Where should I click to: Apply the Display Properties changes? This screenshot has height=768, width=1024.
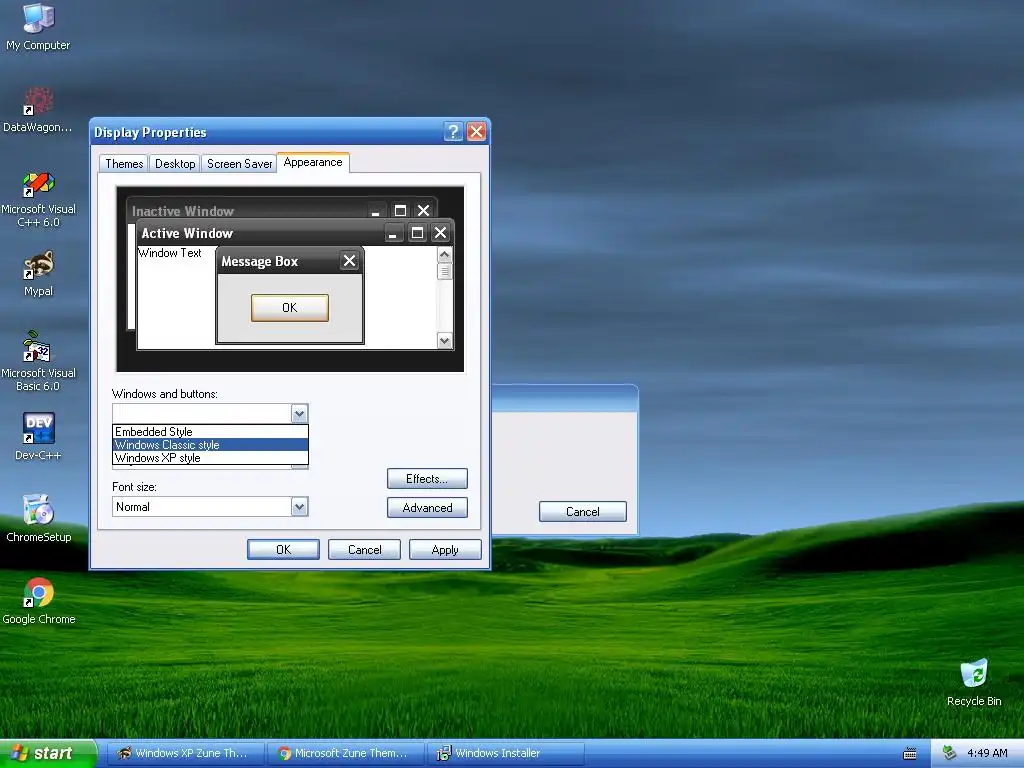click(x=445, y=550)
